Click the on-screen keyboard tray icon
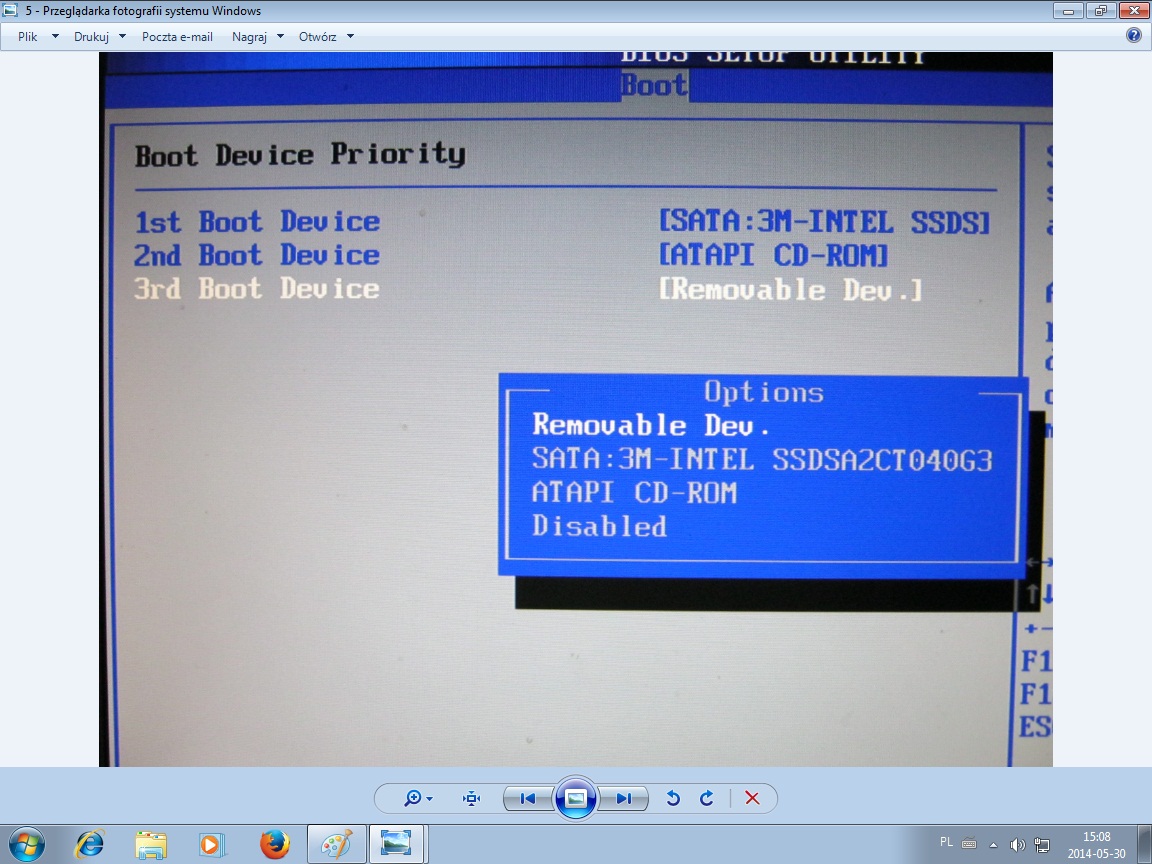Viewport: 1152px width, 864px height. [x=969, y=843]
